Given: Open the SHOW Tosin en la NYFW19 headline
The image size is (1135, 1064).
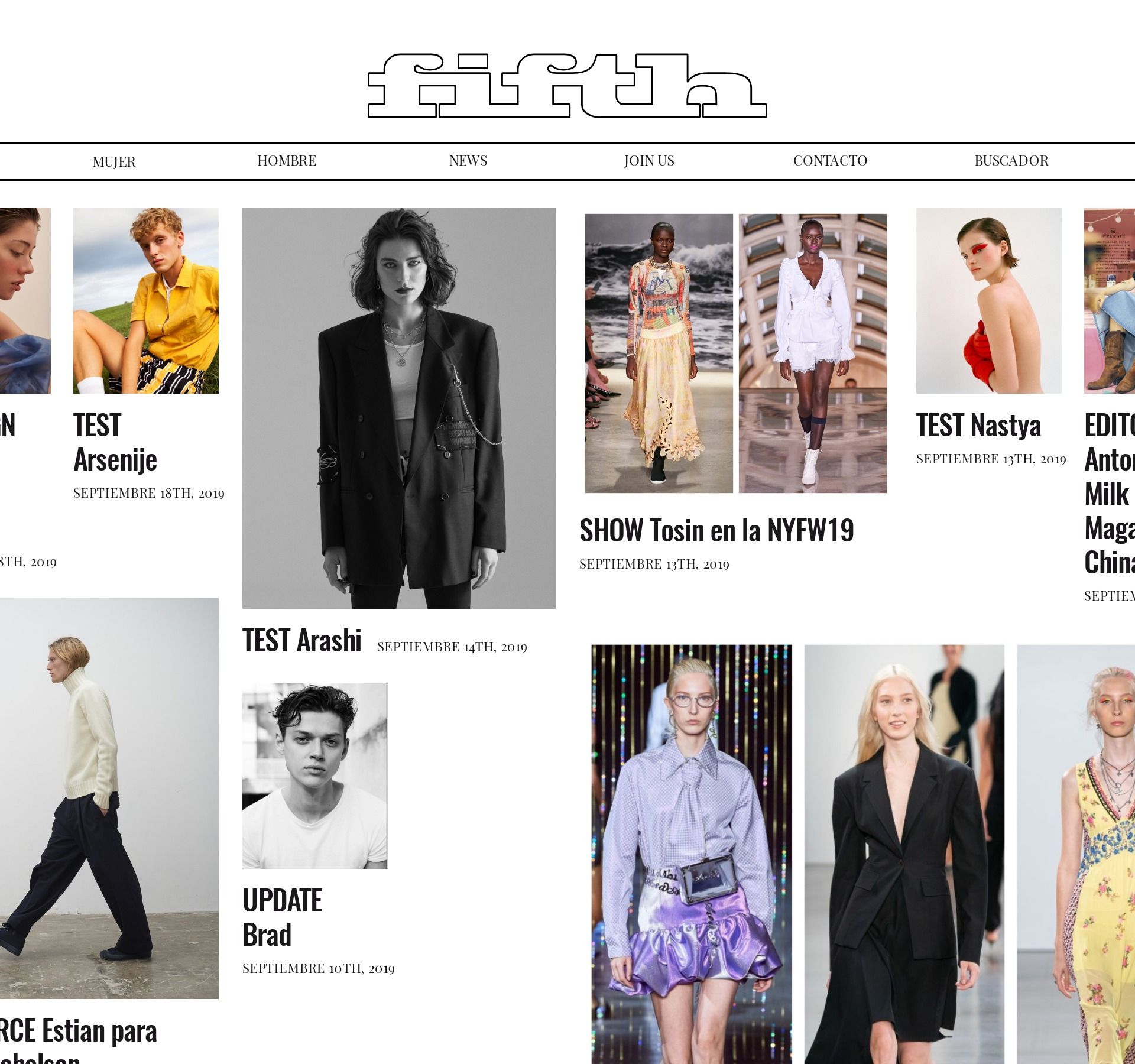Looking at the screenshot, I should point(716,530).
